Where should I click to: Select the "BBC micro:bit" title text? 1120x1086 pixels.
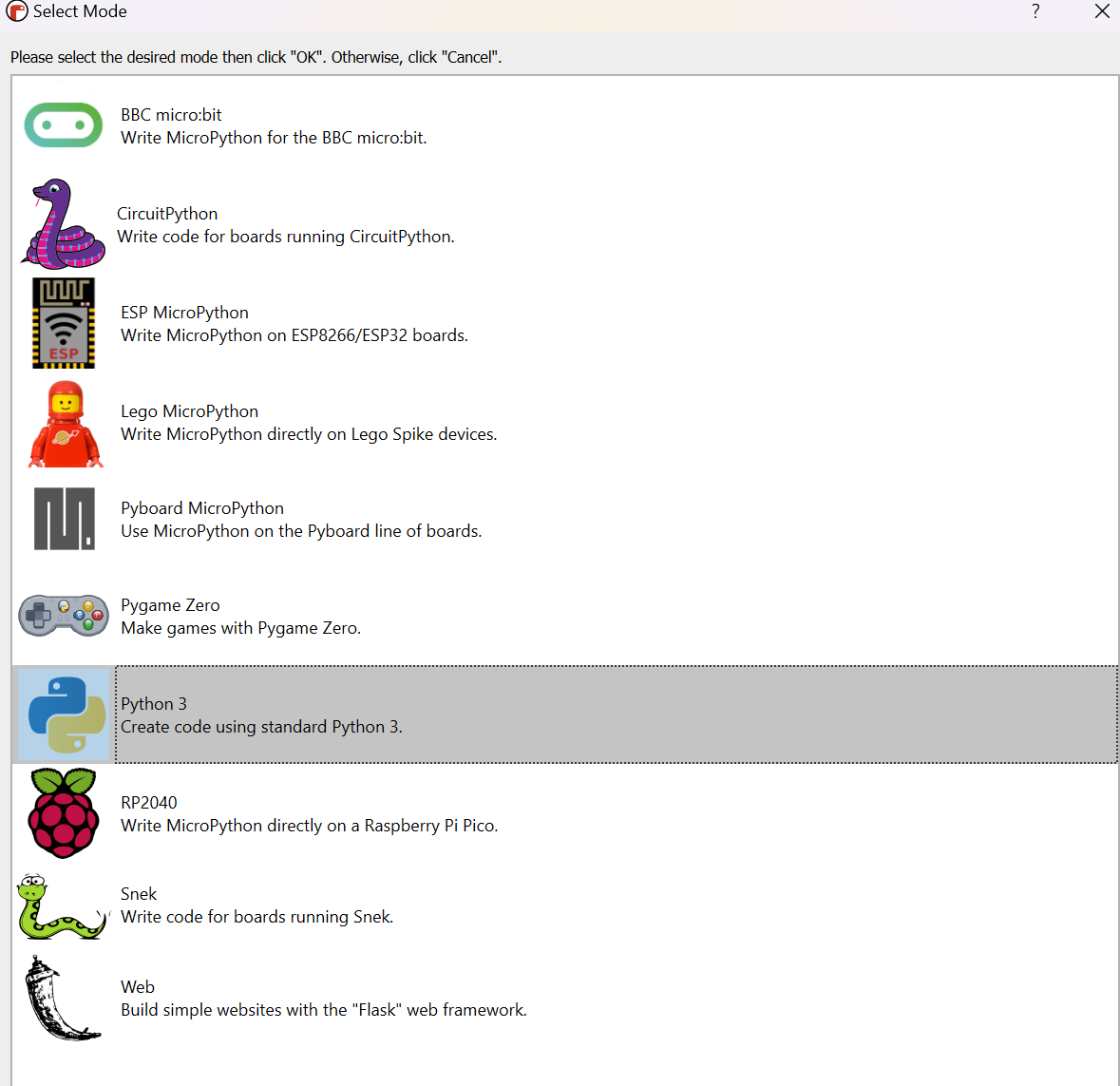coord(171,115)
